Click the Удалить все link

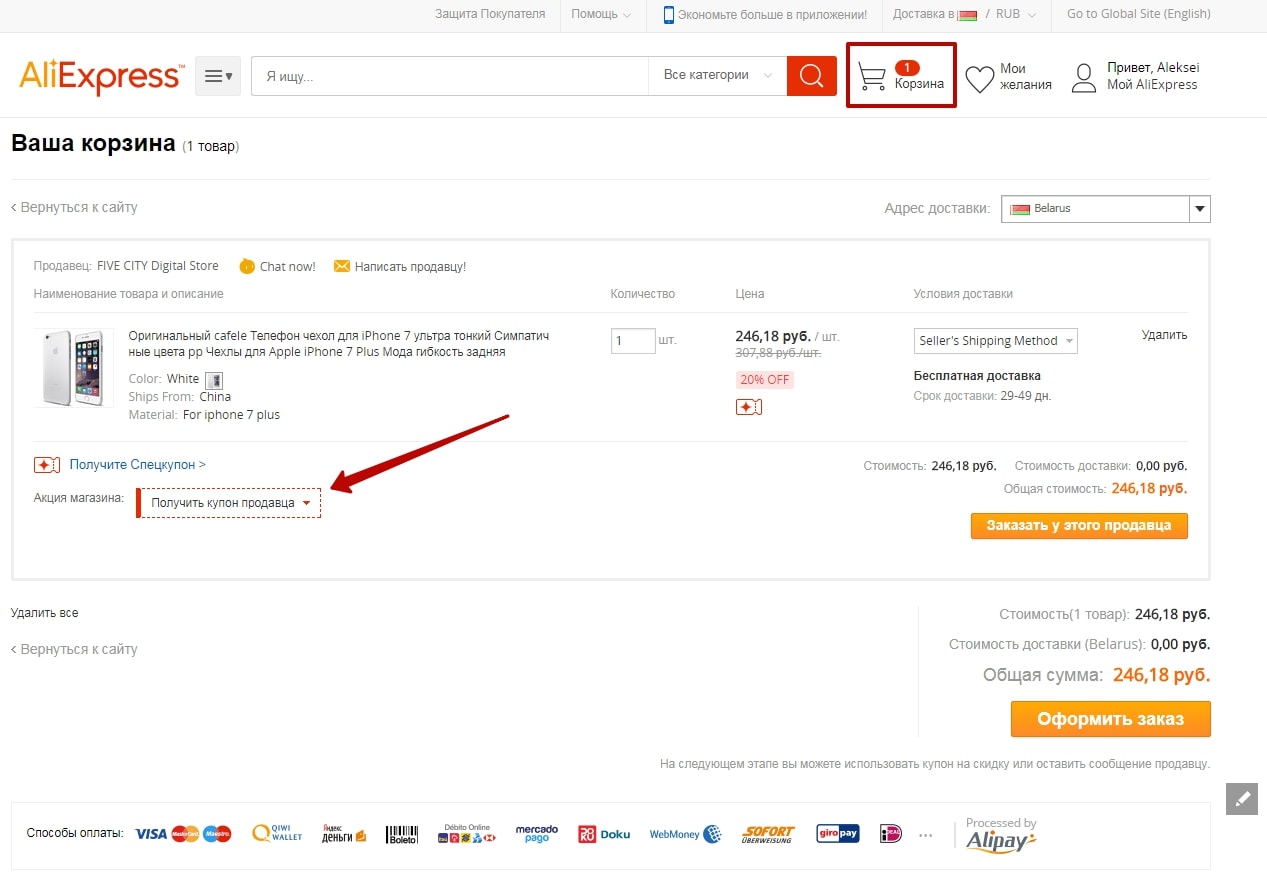(44, 613)
